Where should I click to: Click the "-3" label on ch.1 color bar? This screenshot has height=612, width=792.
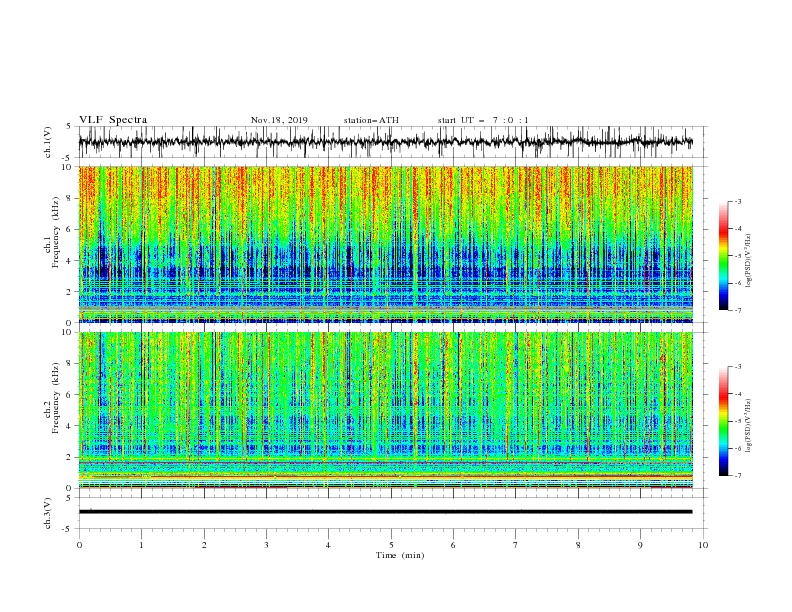coord(738,201)
